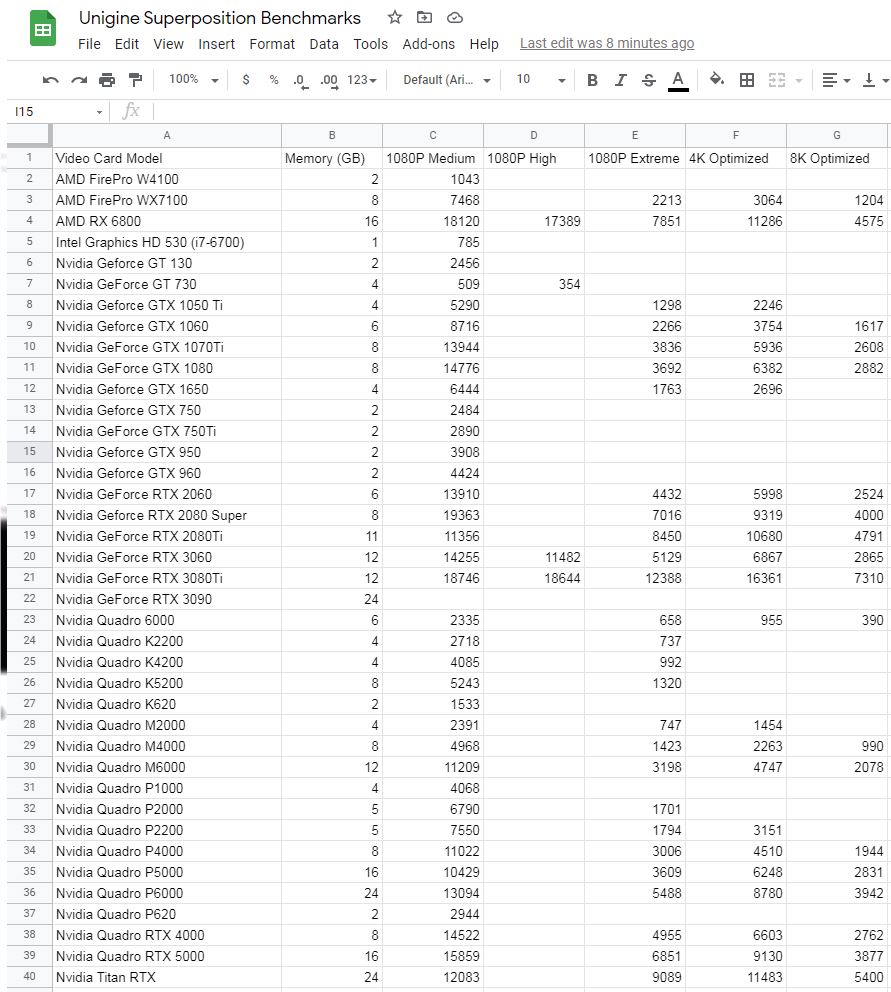Open the 123 number format dropdown
This screenshot has width=891, height=992.
coord(362,80)
